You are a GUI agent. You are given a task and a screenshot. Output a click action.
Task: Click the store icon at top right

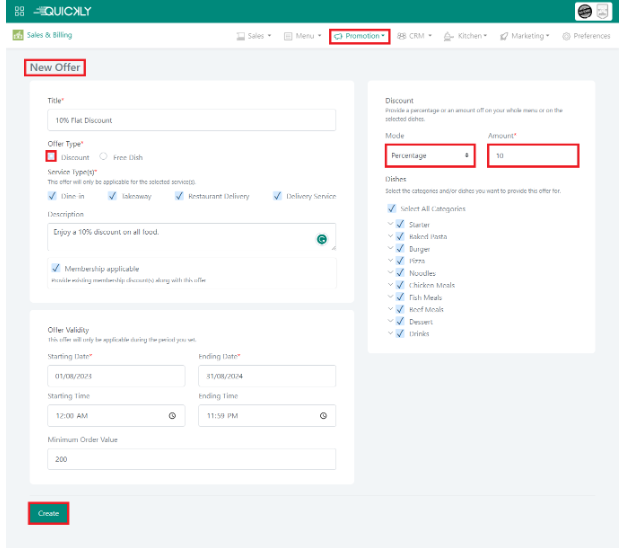click(603, 12)
